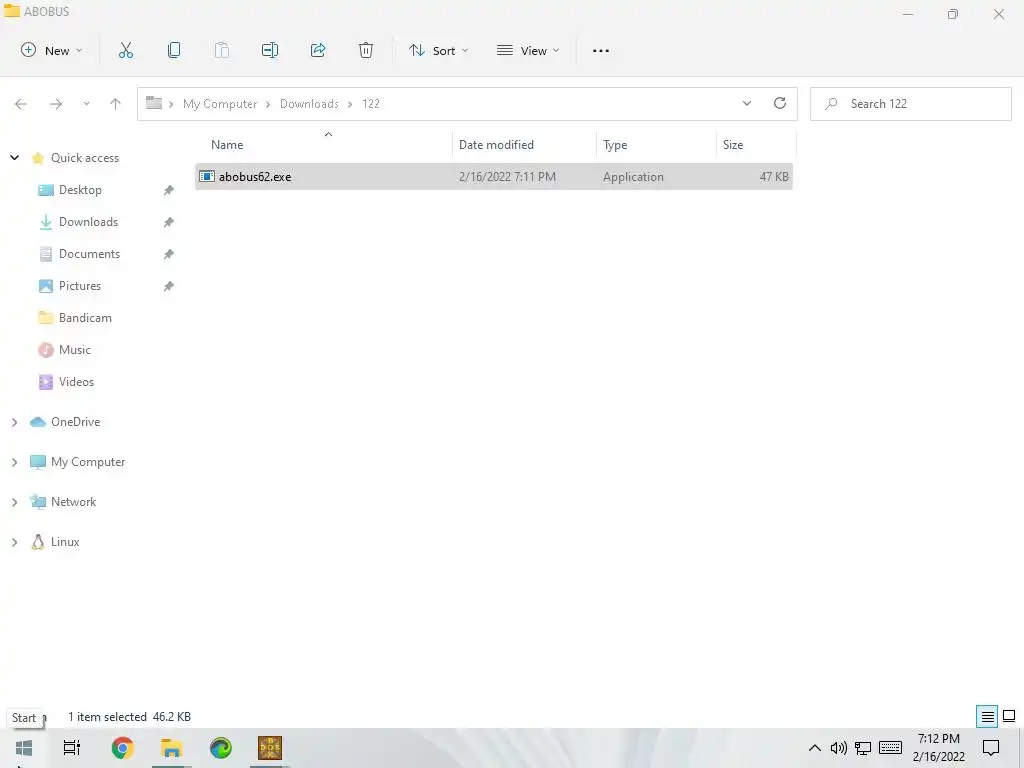The height and width of the screenshot is (768, 1024).
Task: Open the DOSBox taskbar app
Action: 270,748
